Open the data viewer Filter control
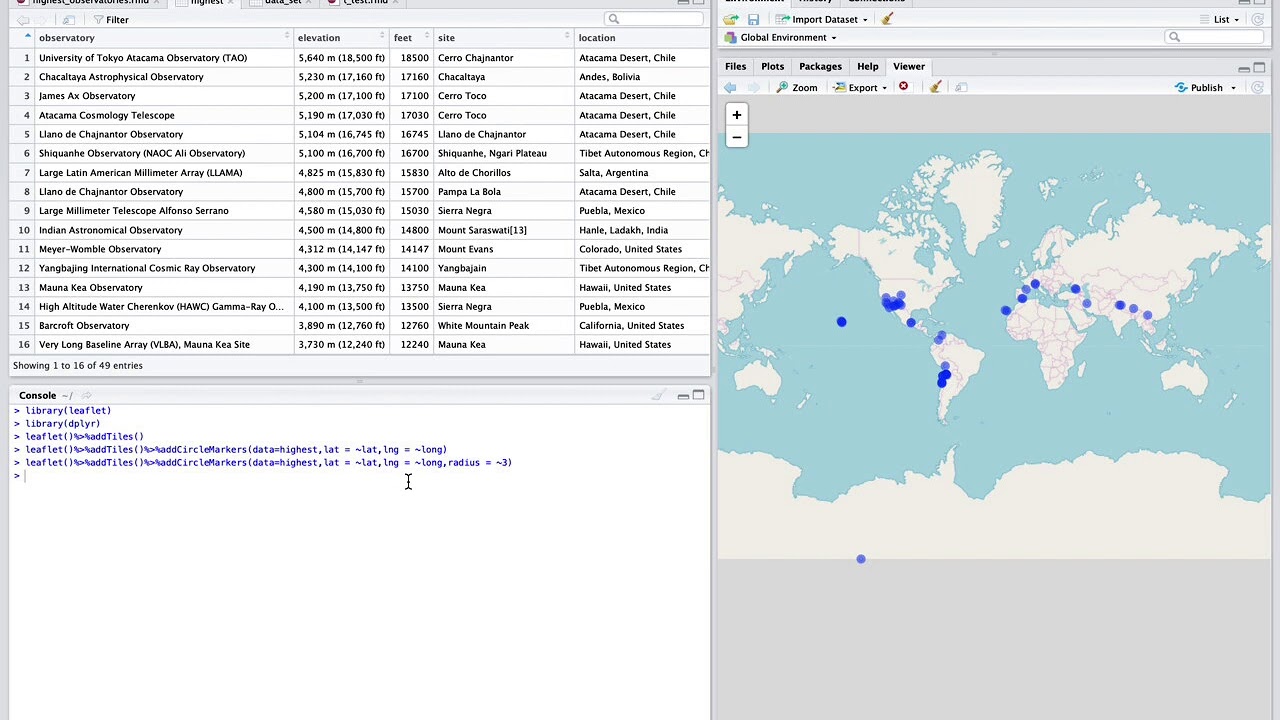Image resolution: width=1280 pixels, height=720 pixels. tap(110, 19)
